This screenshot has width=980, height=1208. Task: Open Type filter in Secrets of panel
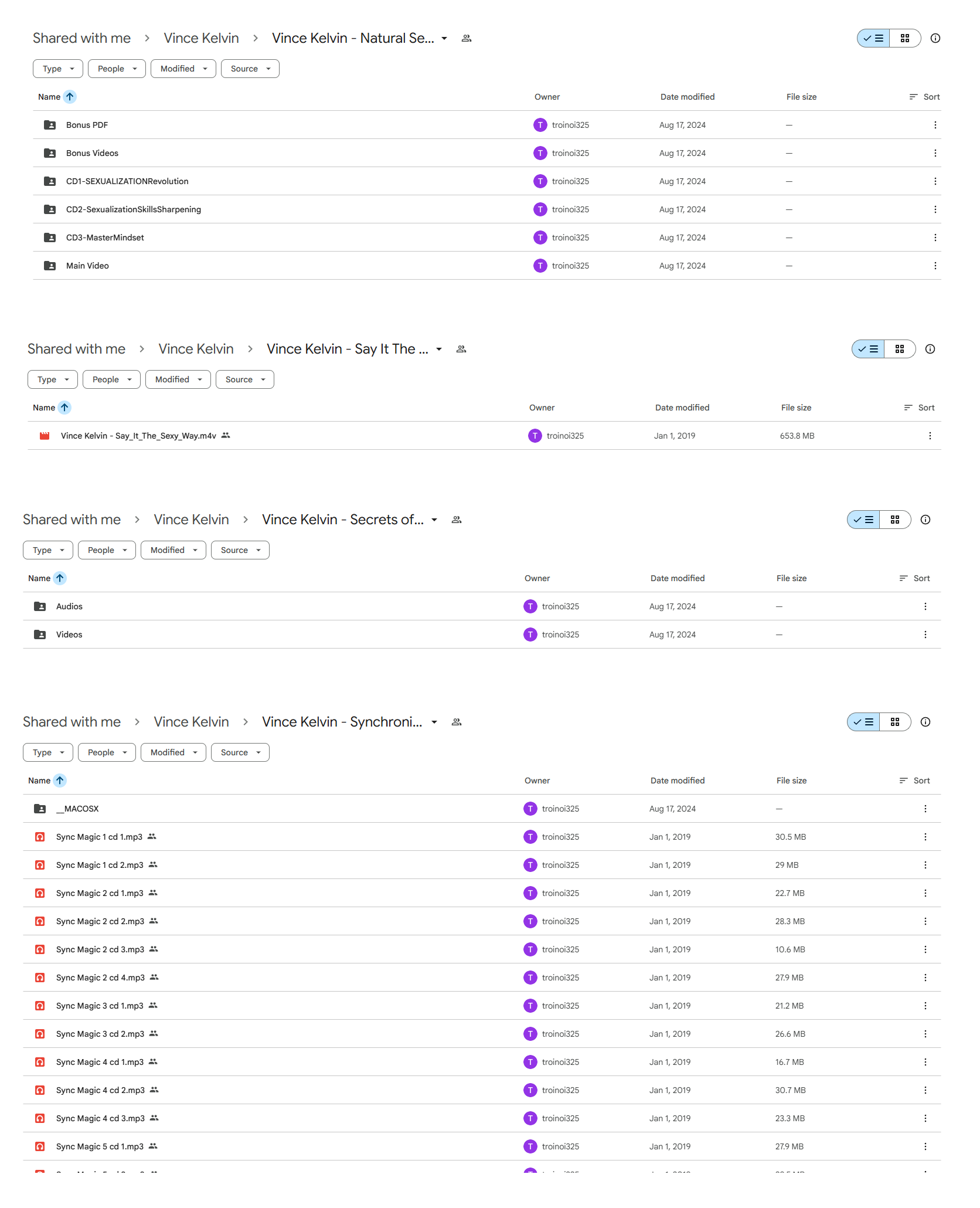click(x=48, y=550)
